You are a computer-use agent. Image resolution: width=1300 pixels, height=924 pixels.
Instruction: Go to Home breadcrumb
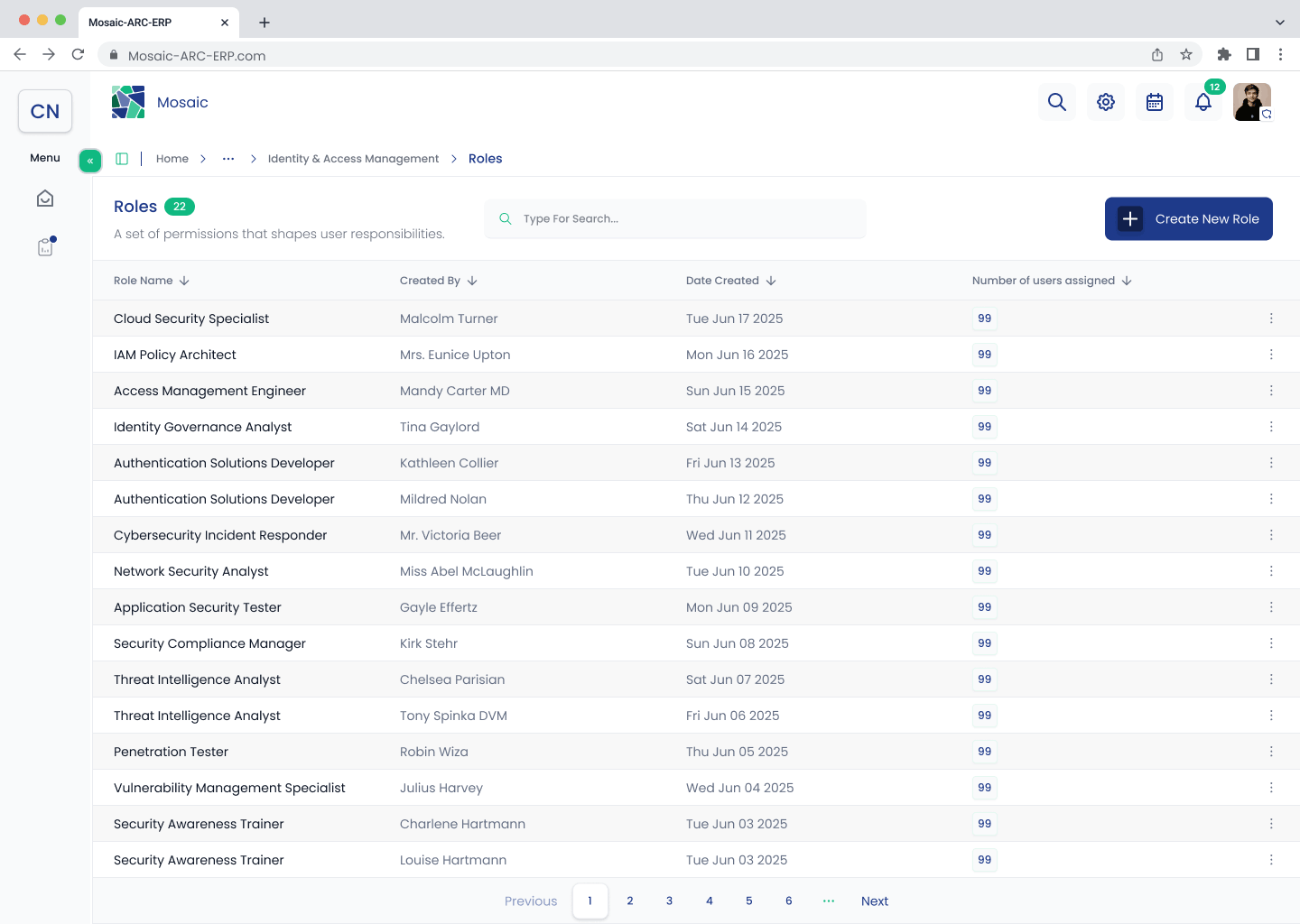coord(172,159)
